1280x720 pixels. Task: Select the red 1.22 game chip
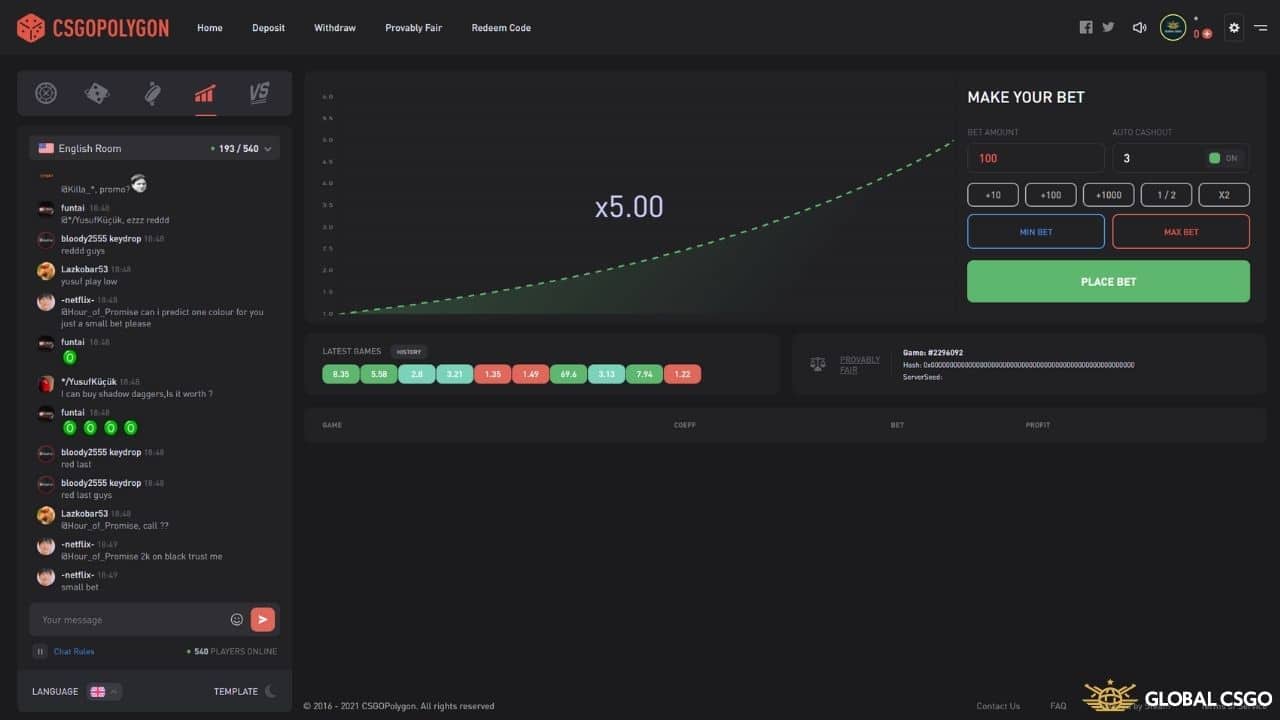[682, 374]
